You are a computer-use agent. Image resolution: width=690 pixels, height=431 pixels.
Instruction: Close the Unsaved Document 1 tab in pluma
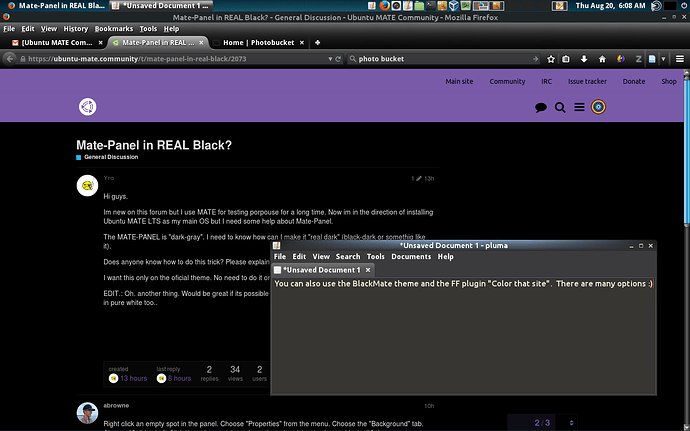tap(368, 270)
